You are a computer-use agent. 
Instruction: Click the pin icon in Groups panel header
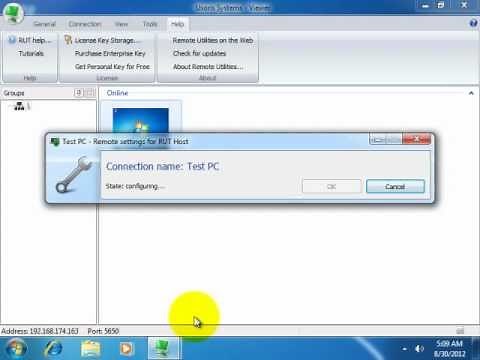(78, 93)
